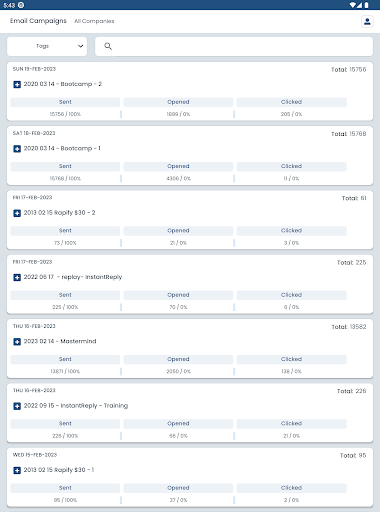Click the search magnifier icon
The height and width of the screenshot is (512, 380).
pyautogui.click(x=108, y=46)
